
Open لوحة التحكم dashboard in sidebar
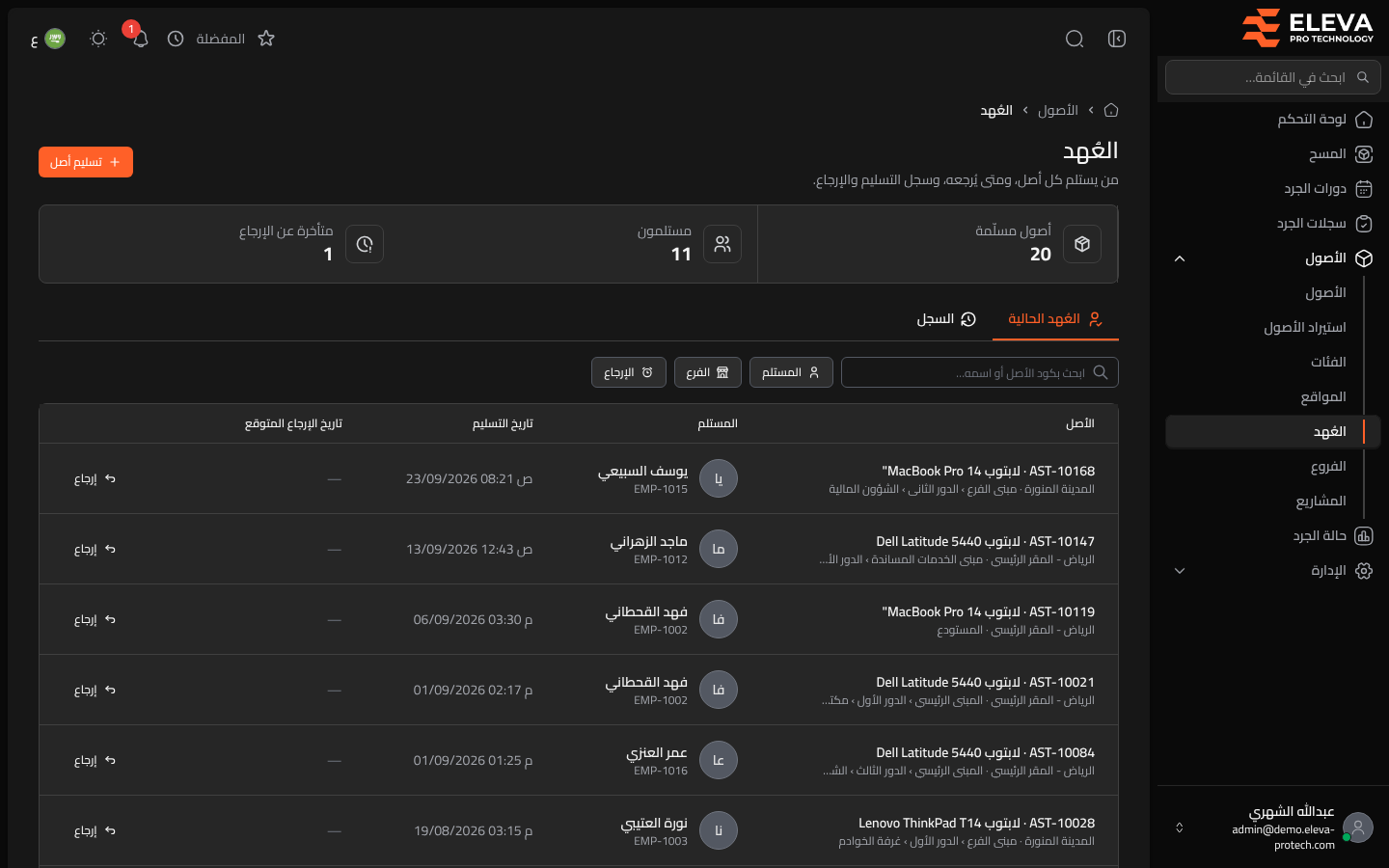[x=1273, y=119]
